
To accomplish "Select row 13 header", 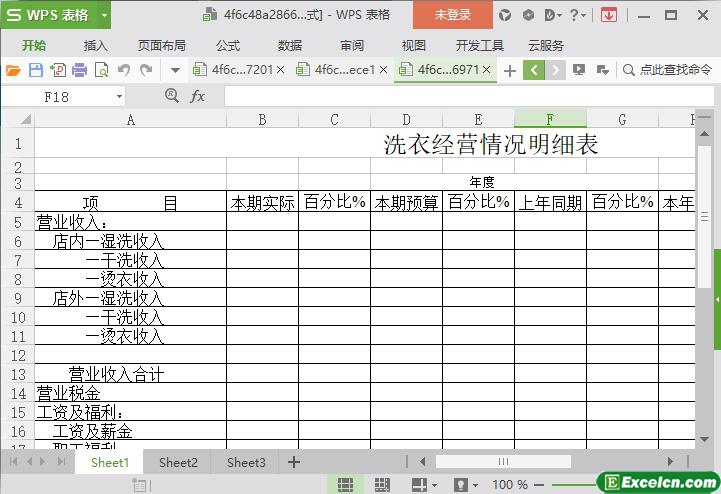I will 18,374.
